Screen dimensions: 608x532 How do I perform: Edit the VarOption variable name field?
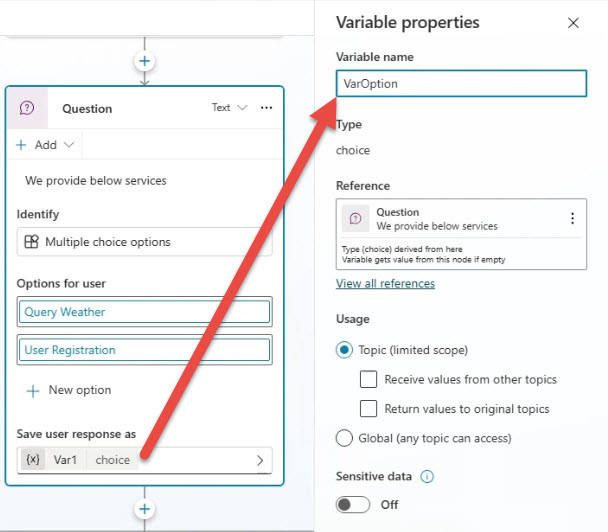click(461, 84)
